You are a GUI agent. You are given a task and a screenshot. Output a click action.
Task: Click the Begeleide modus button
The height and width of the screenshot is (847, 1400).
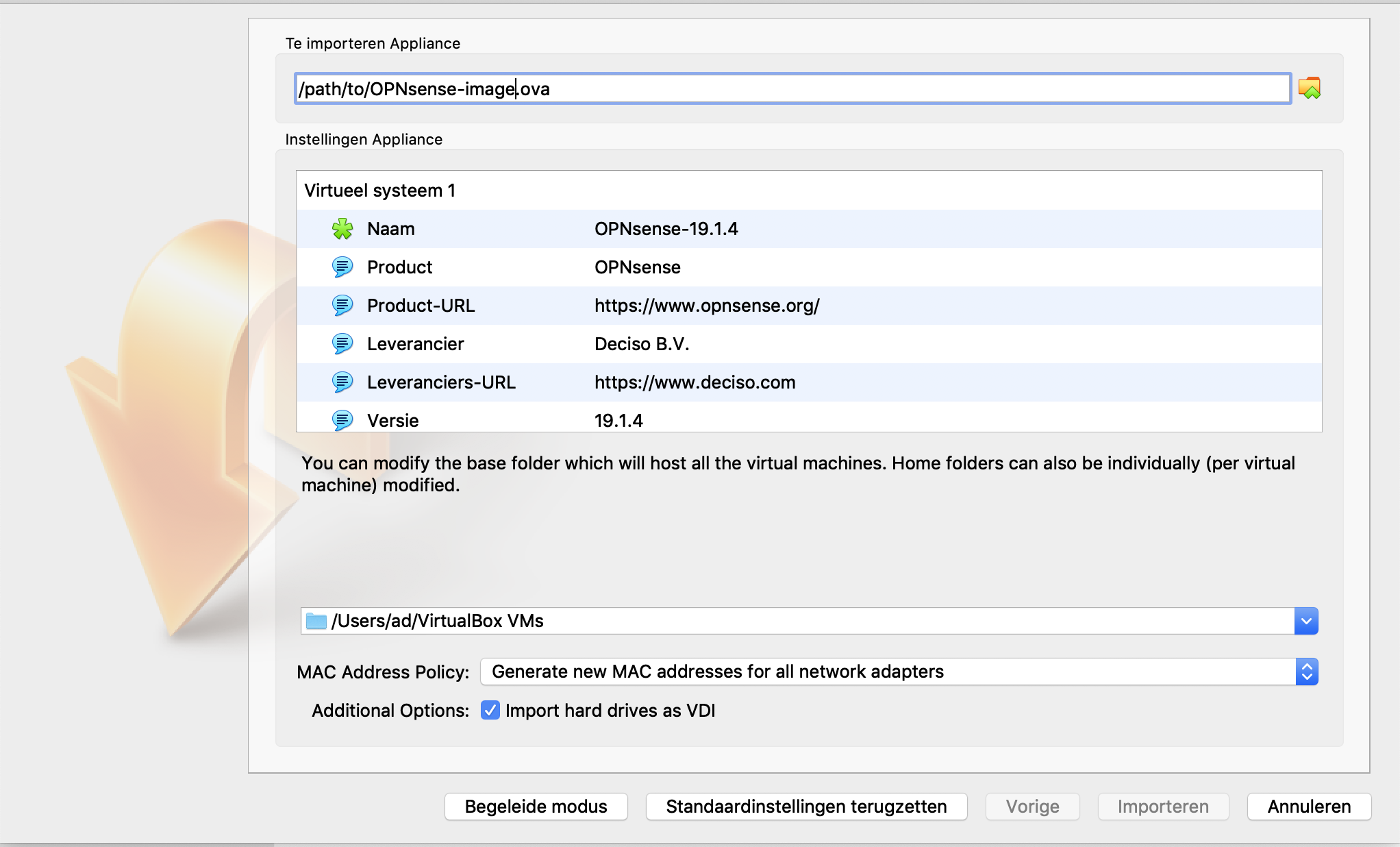[x=536, y=807]
